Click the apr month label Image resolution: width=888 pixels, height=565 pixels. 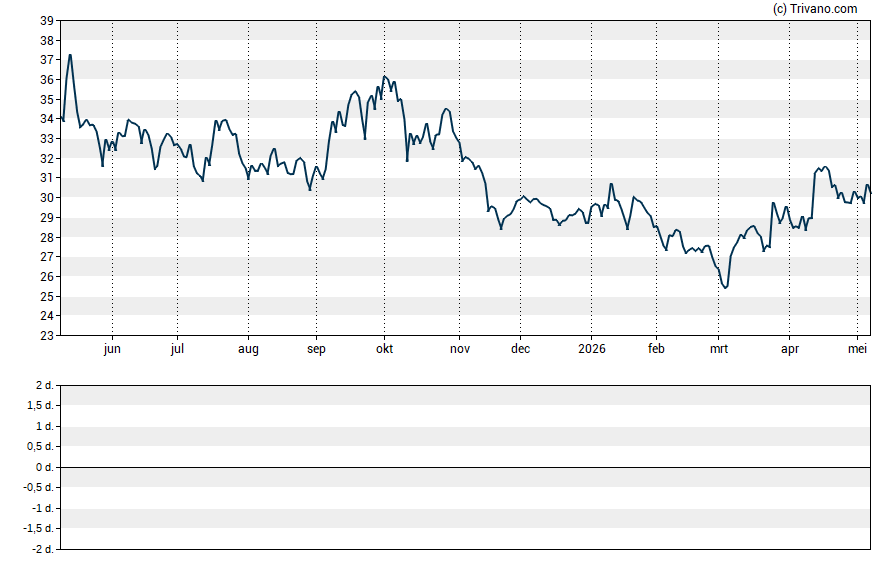click(790, 349)
